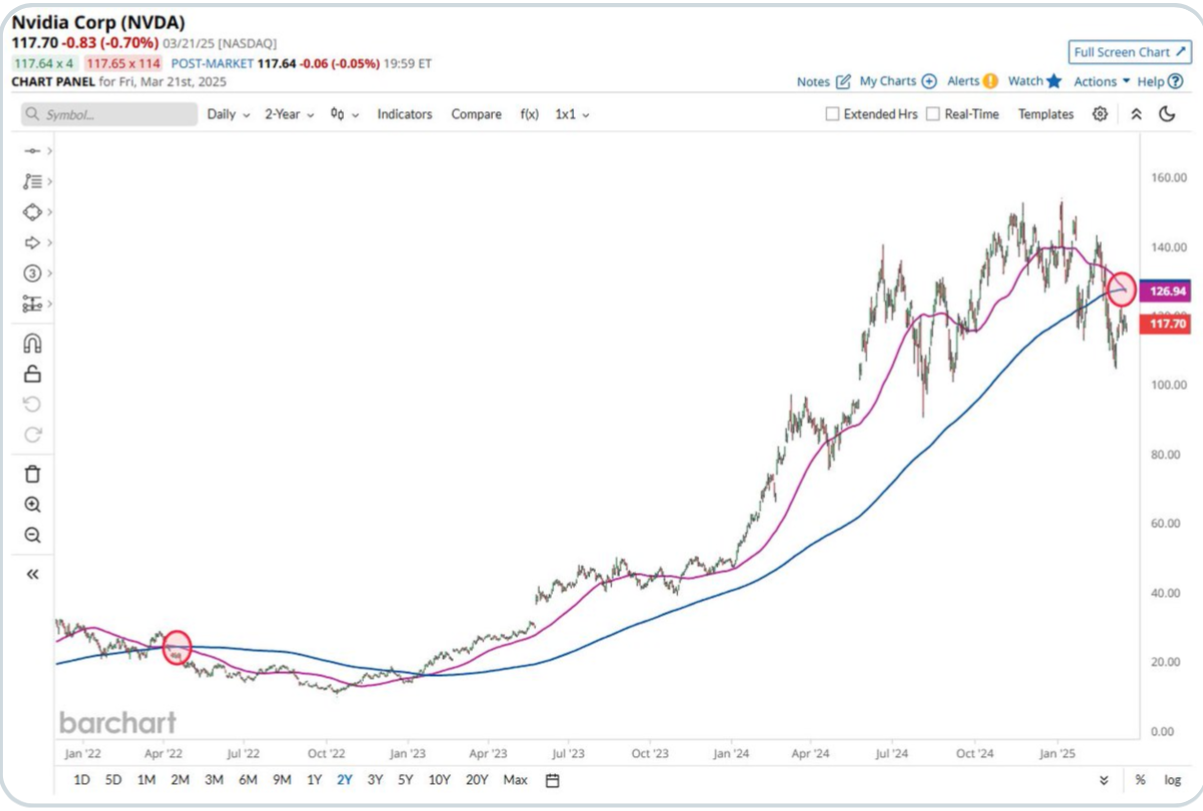1203x811 pixels.
Task: Select the 5Y time range tab
Action: [405, 780]
